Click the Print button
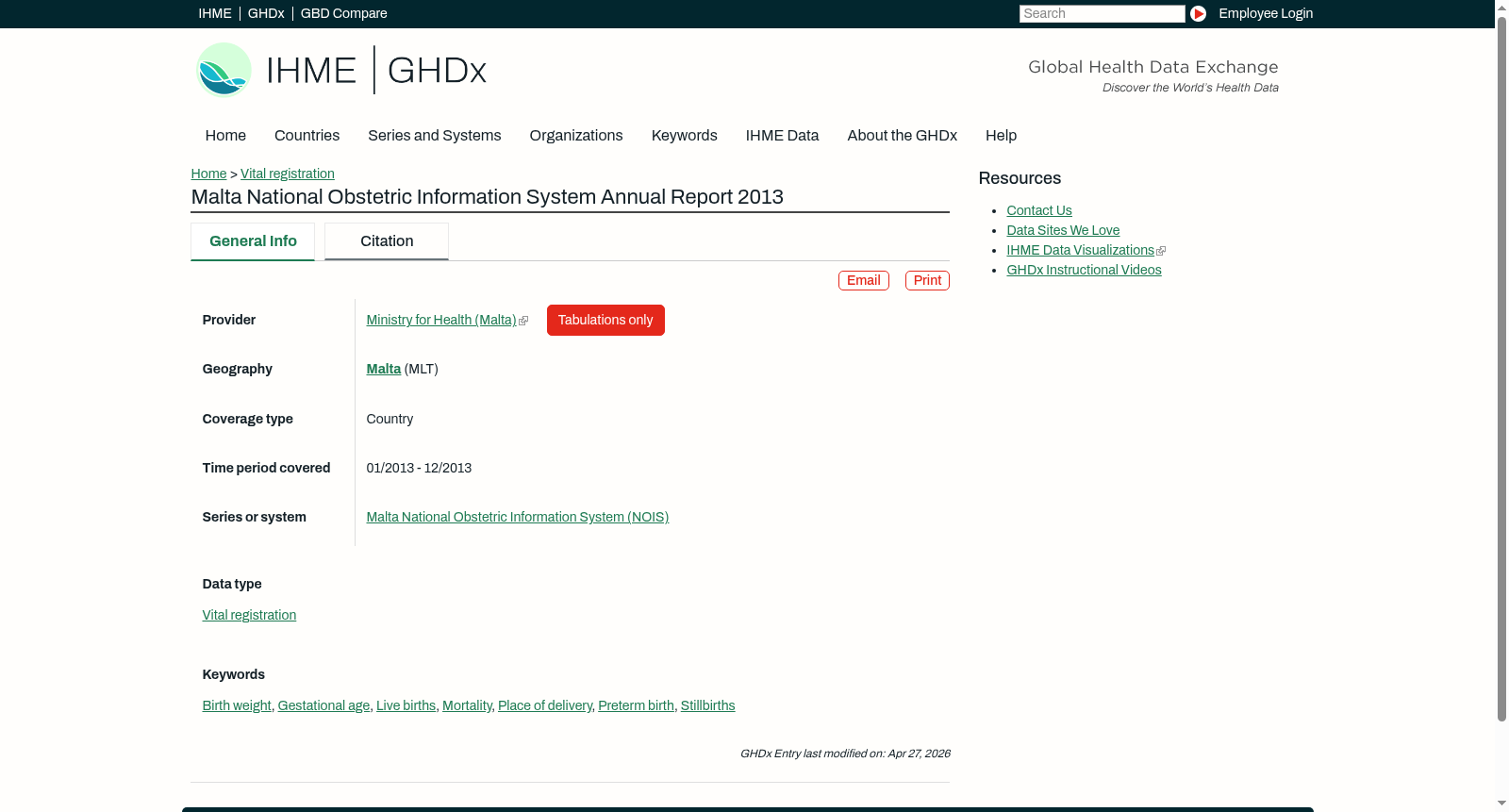Viewport: 1509px width, 812px height. pyautogui.click(x=927, y=280)
